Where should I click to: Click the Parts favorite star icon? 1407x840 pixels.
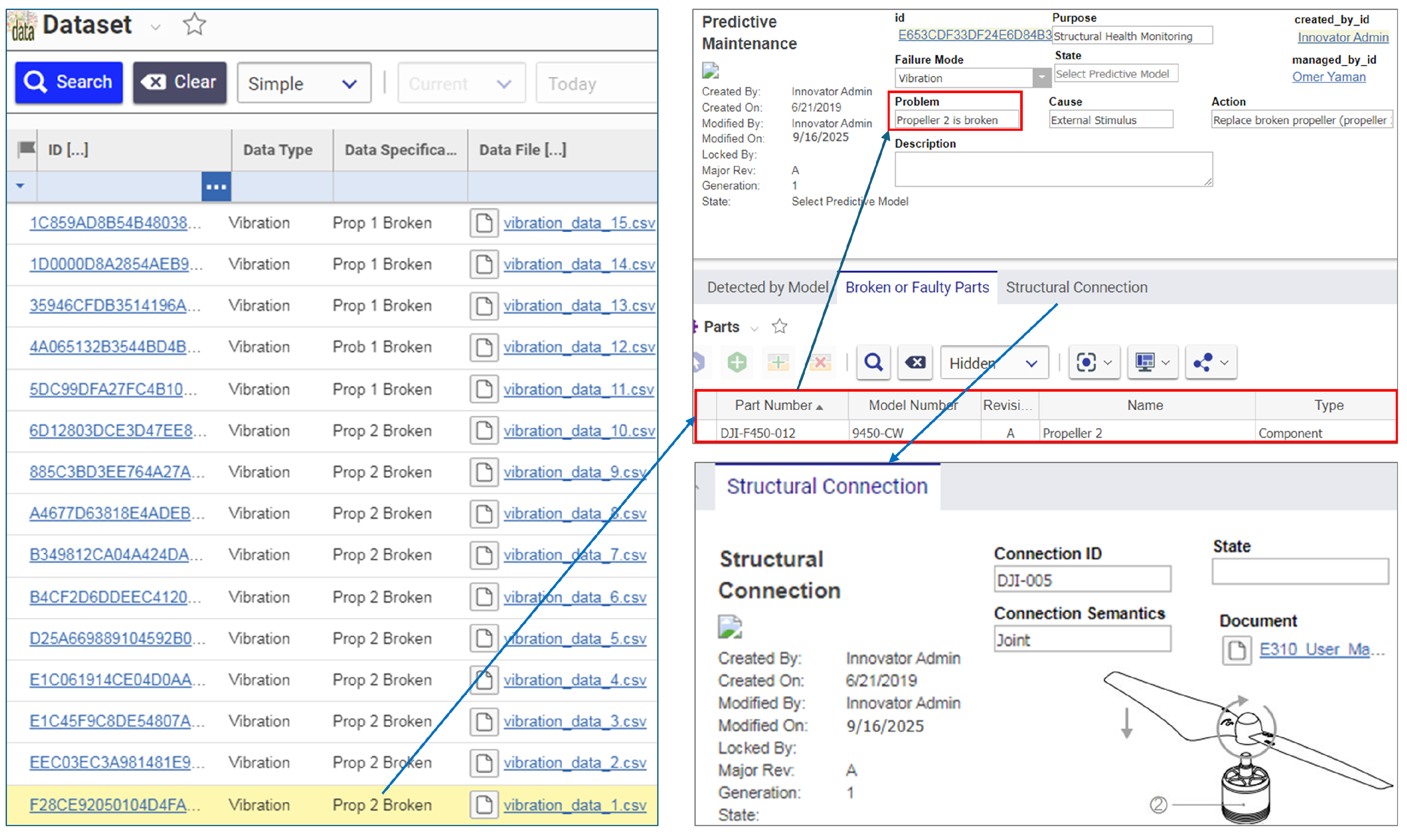[779, 326]
